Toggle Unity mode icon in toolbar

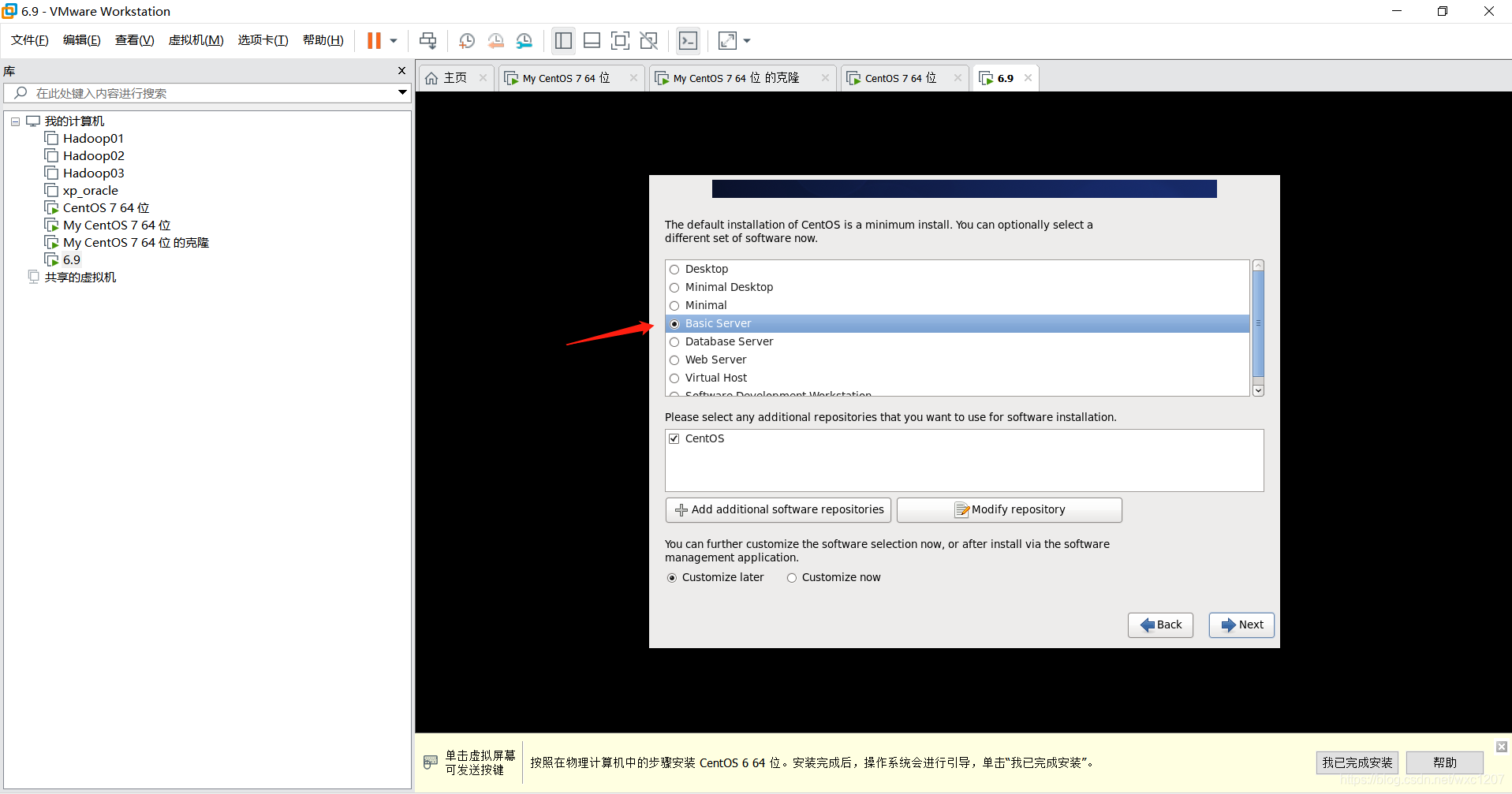pos(649,41)
